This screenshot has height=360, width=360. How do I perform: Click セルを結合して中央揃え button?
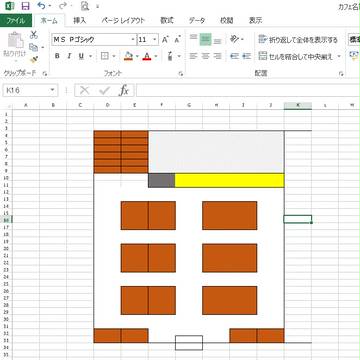click(296, 57)
